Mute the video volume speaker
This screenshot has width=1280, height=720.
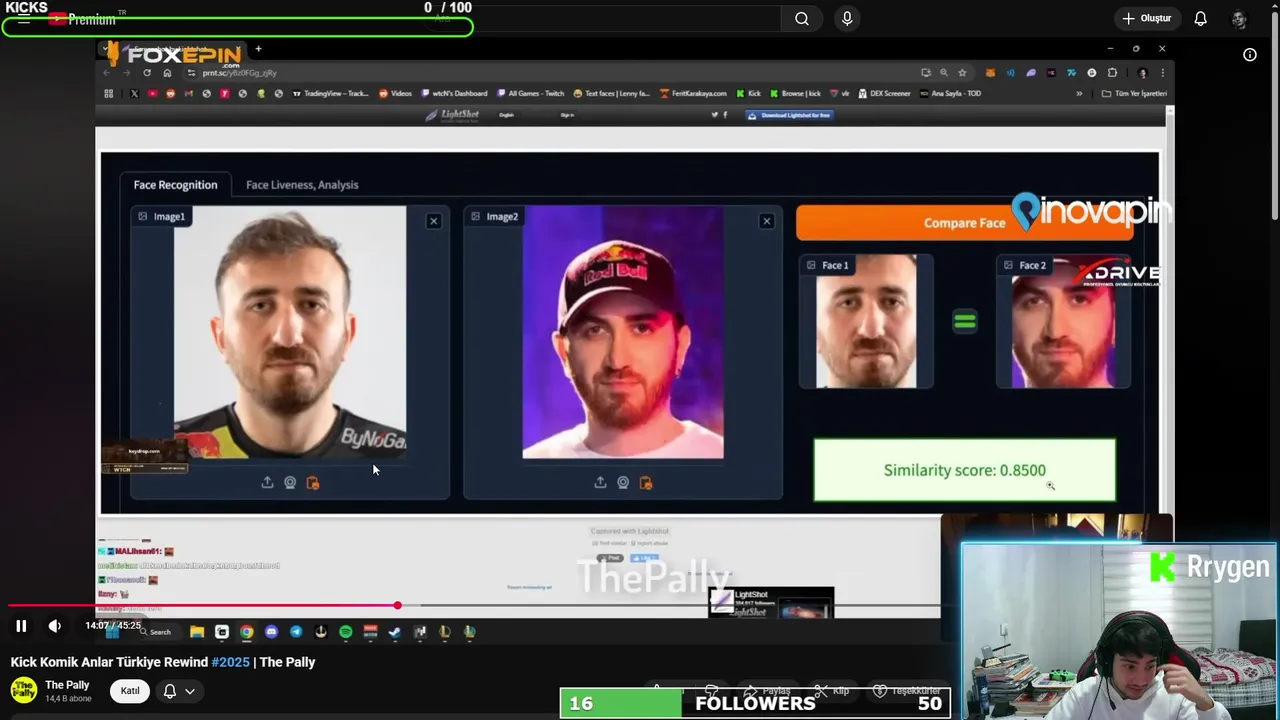coord(54,626)
